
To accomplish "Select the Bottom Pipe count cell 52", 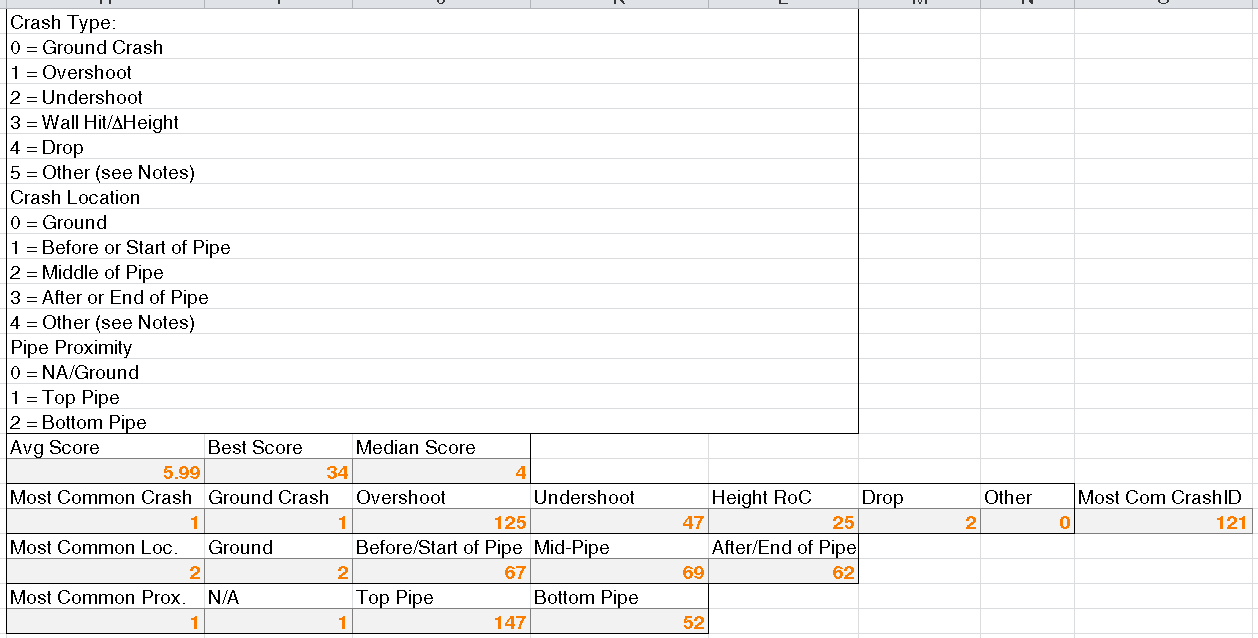I will [619, 622].
